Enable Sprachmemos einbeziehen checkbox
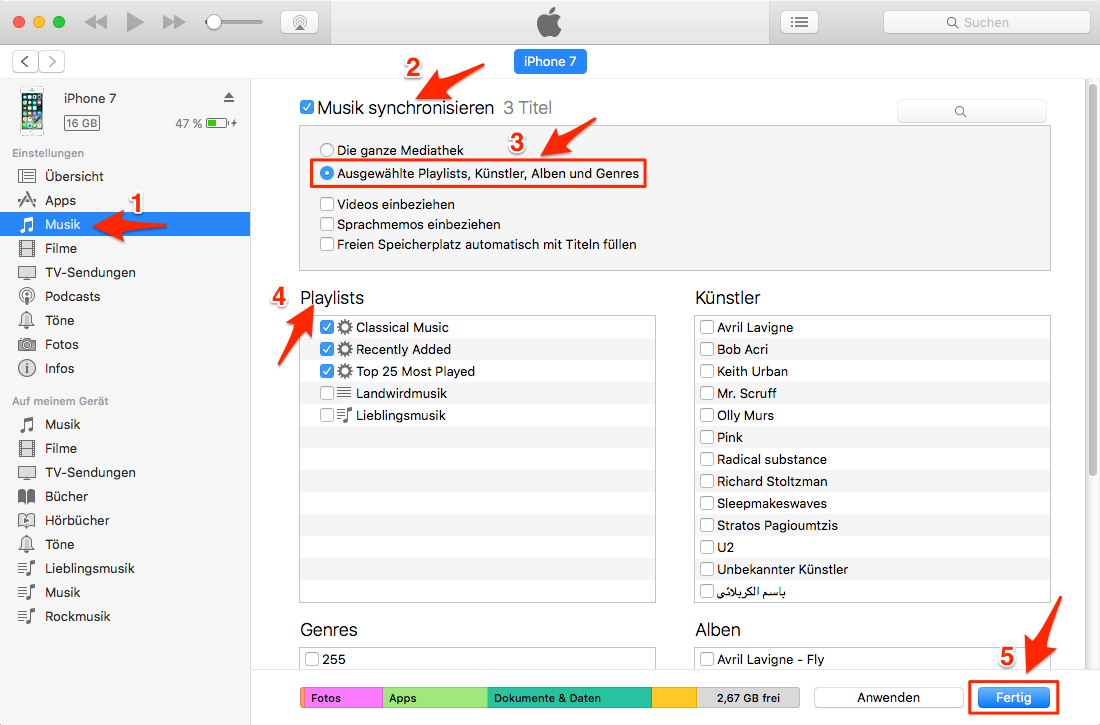The width and height of the screenshot is (1100, 725). point(326,224)
